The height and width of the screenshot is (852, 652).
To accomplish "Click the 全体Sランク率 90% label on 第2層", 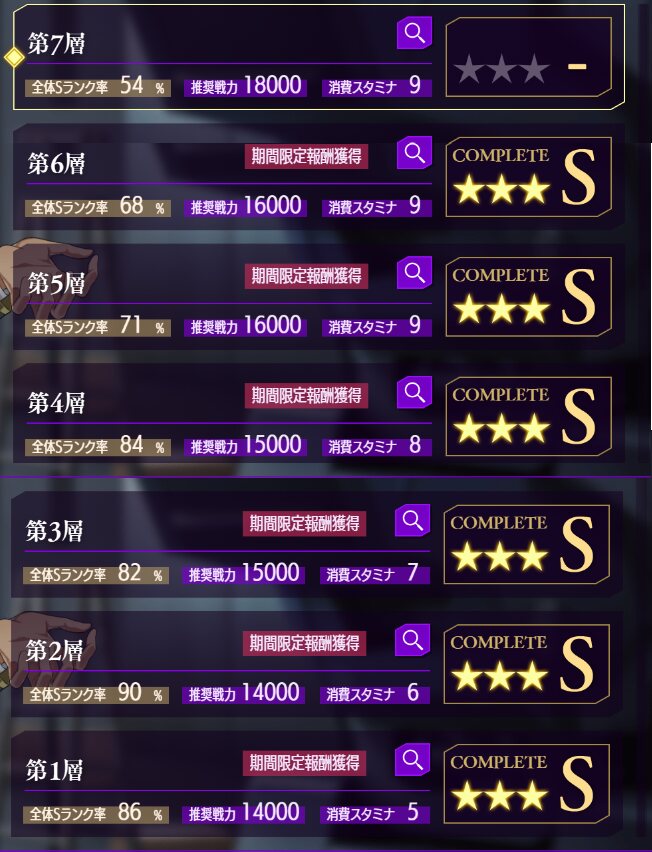I will tap(96, 693).
